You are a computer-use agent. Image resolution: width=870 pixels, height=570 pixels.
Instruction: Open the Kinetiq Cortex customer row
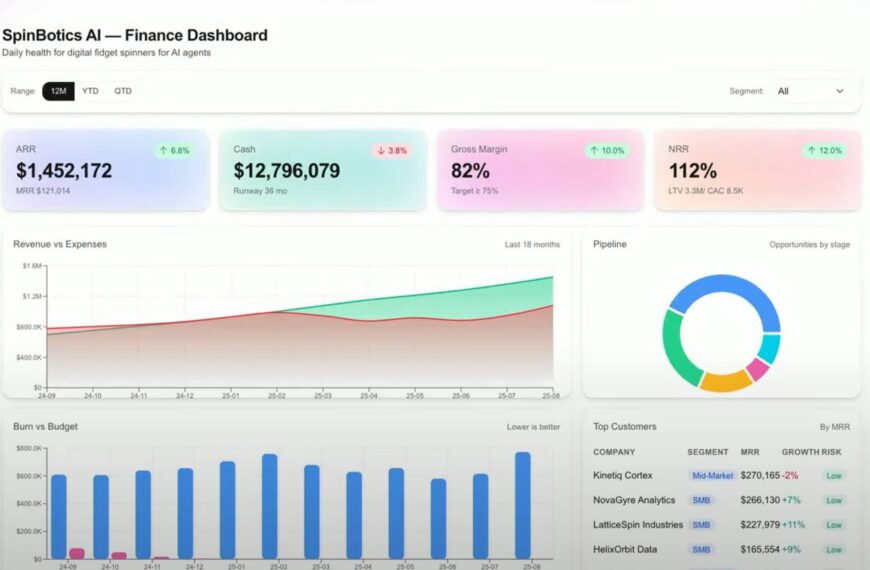pos(623,476)
